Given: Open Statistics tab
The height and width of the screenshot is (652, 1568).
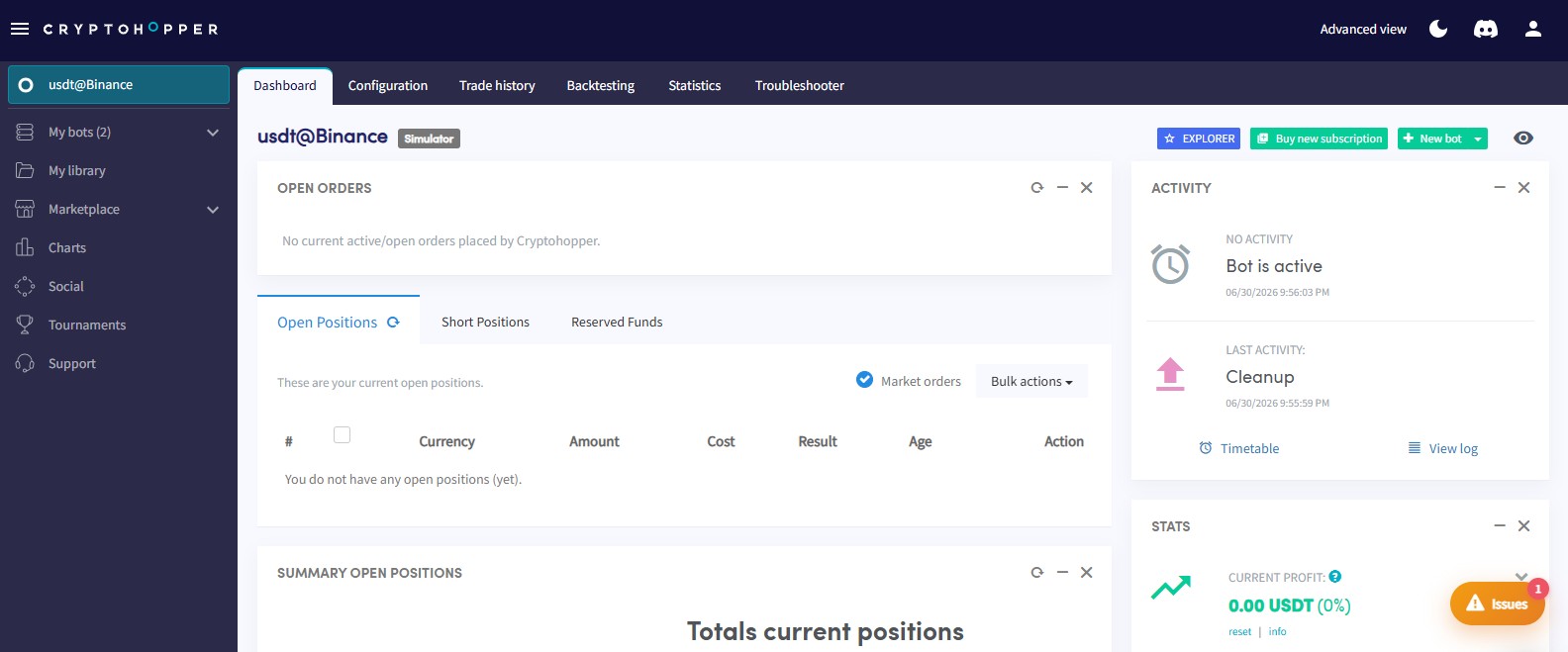Looking at the screenshot, I should [x=695, y=86].
